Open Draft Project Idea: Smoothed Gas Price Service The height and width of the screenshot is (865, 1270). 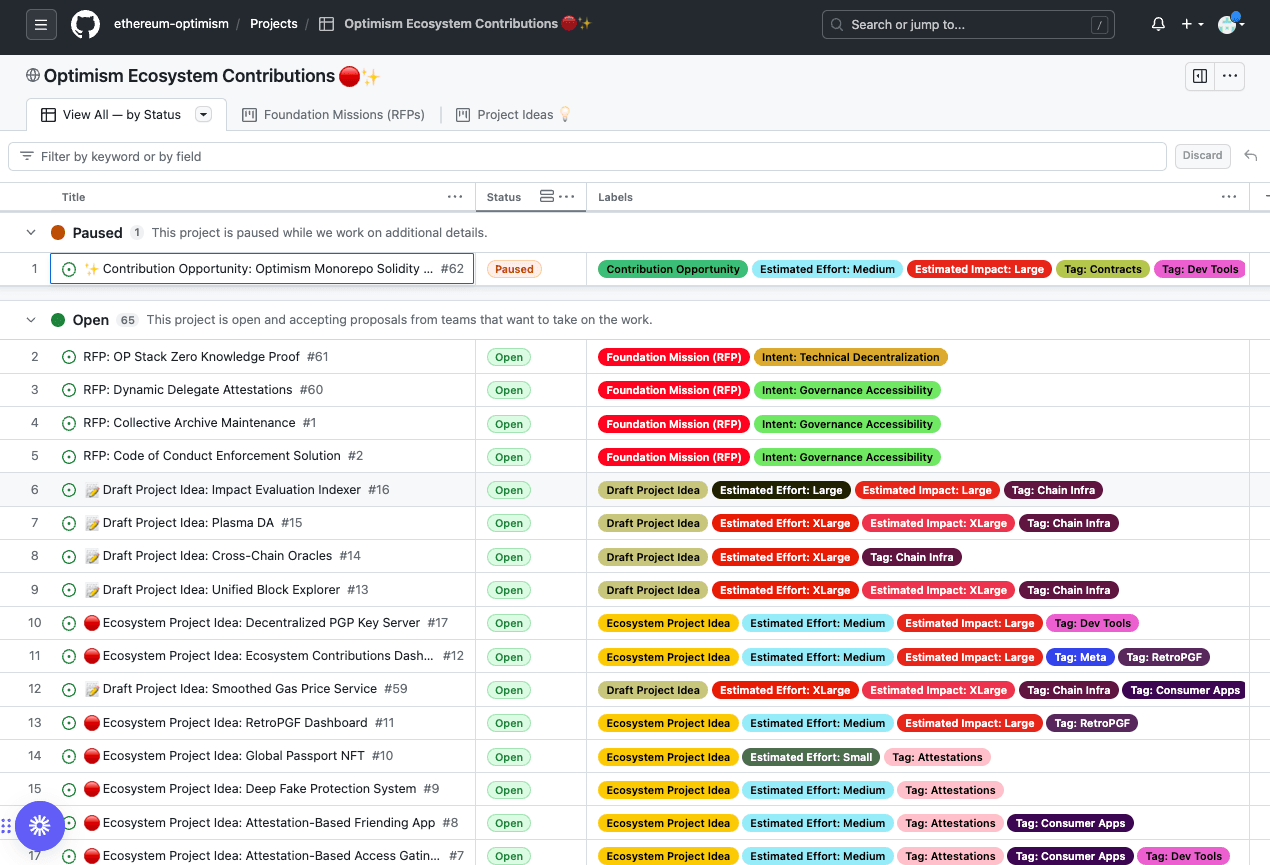click(240, 689)
